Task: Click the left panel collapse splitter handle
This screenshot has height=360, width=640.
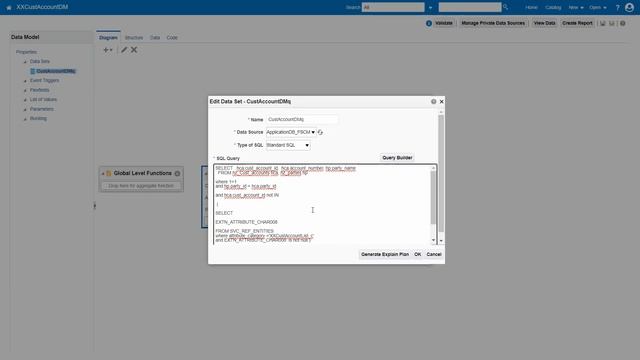Action: coord(95,206)
